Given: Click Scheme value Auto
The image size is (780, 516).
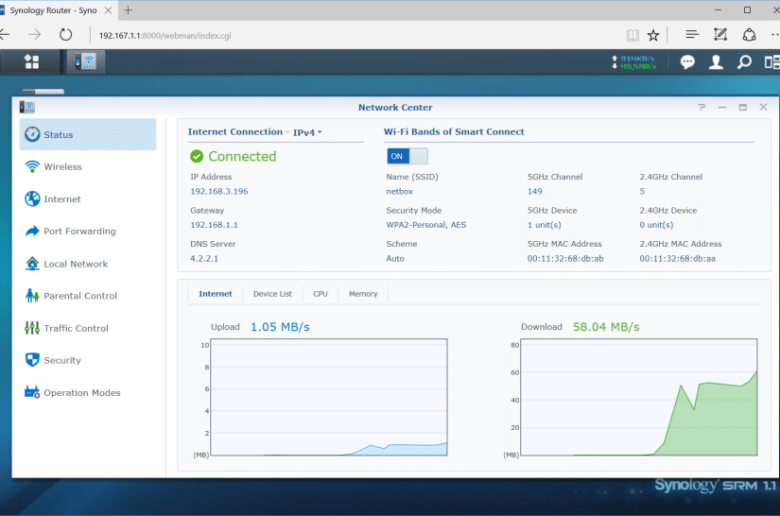Looking at the screenshot, I should (395, 258).
